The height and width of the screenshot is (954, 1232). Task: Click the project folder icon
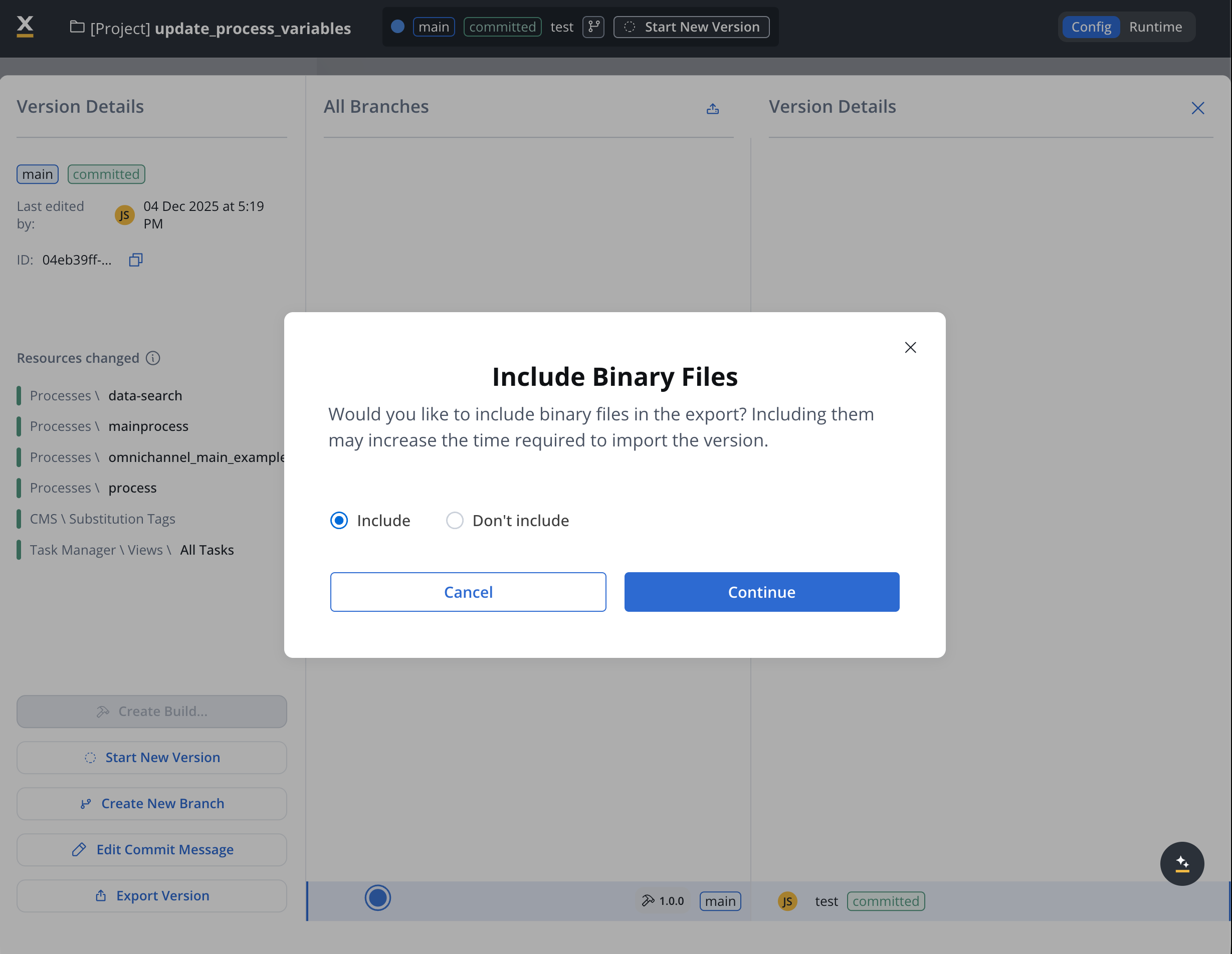click(77, 27)
